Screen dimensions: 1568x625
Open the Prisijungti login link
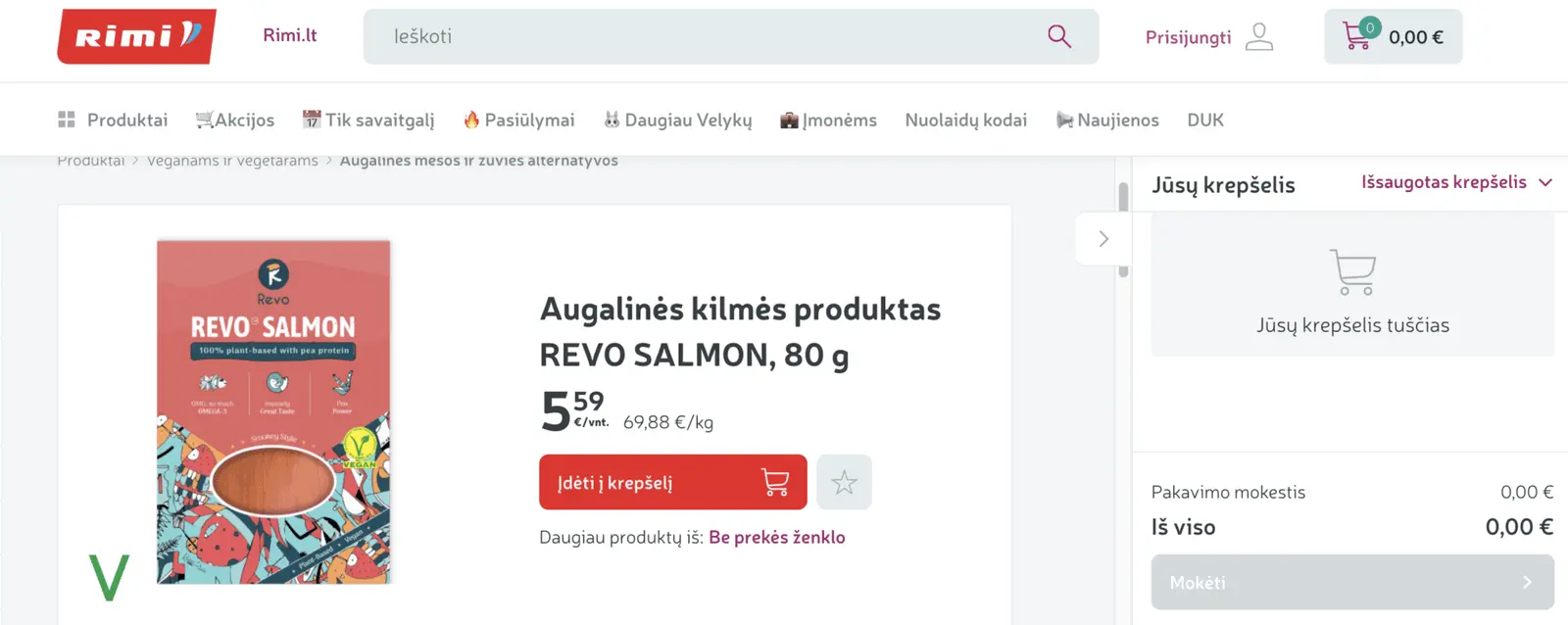coord(1188,37)
